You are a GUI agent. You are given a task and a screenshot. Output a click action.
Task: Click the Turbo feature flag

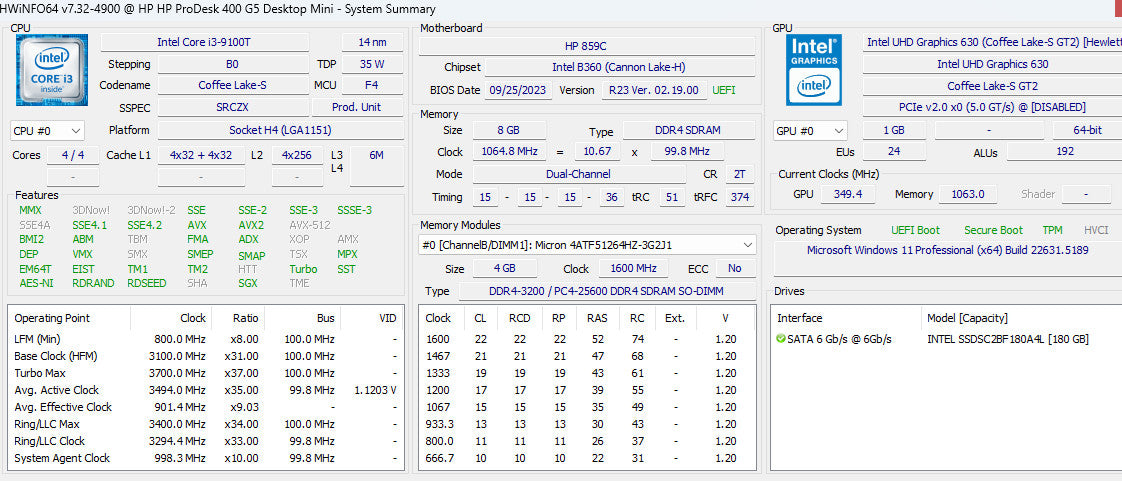click(x=303, y=269)
